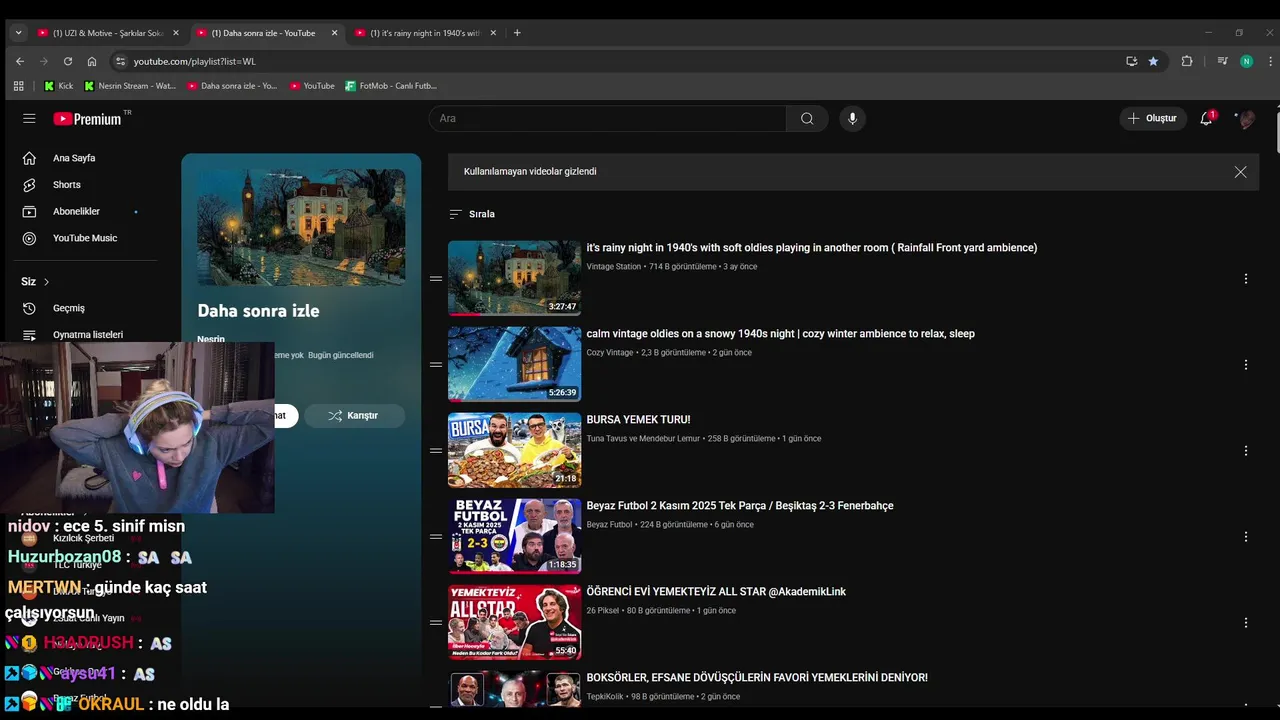The width and height of the screenshot is (1280, 720).
Task: Open the account avatar menu
Action: click(x=1245, y=118)
